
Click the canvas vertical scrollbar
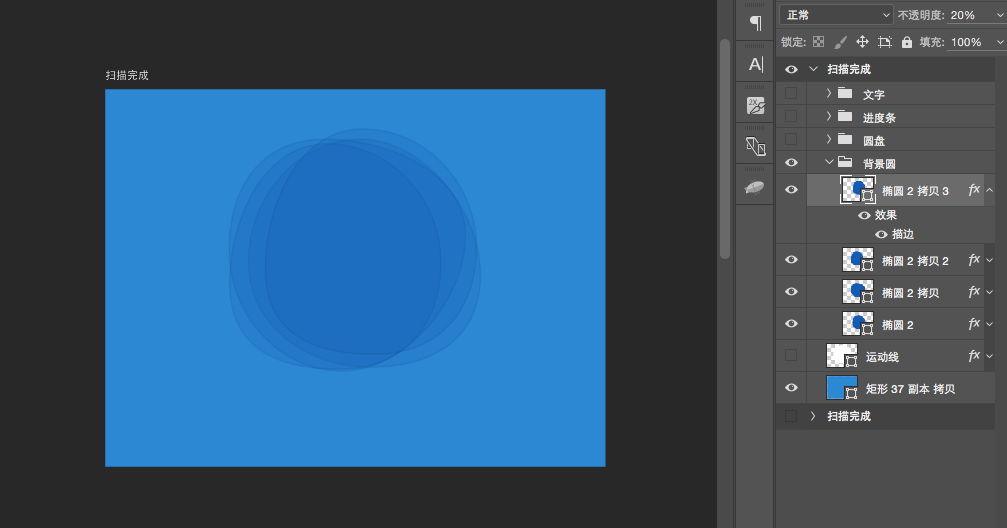[724, 149]
